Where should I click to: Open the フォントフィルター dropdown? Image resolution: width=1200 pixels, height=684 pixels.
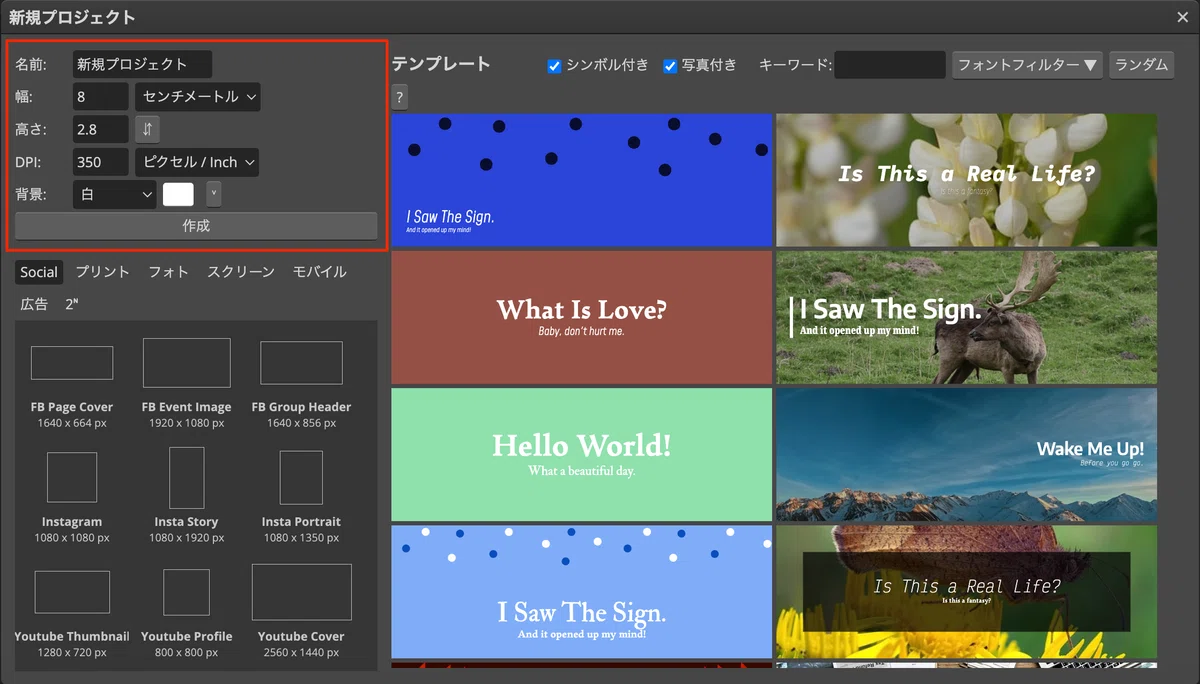(1027, 65)
